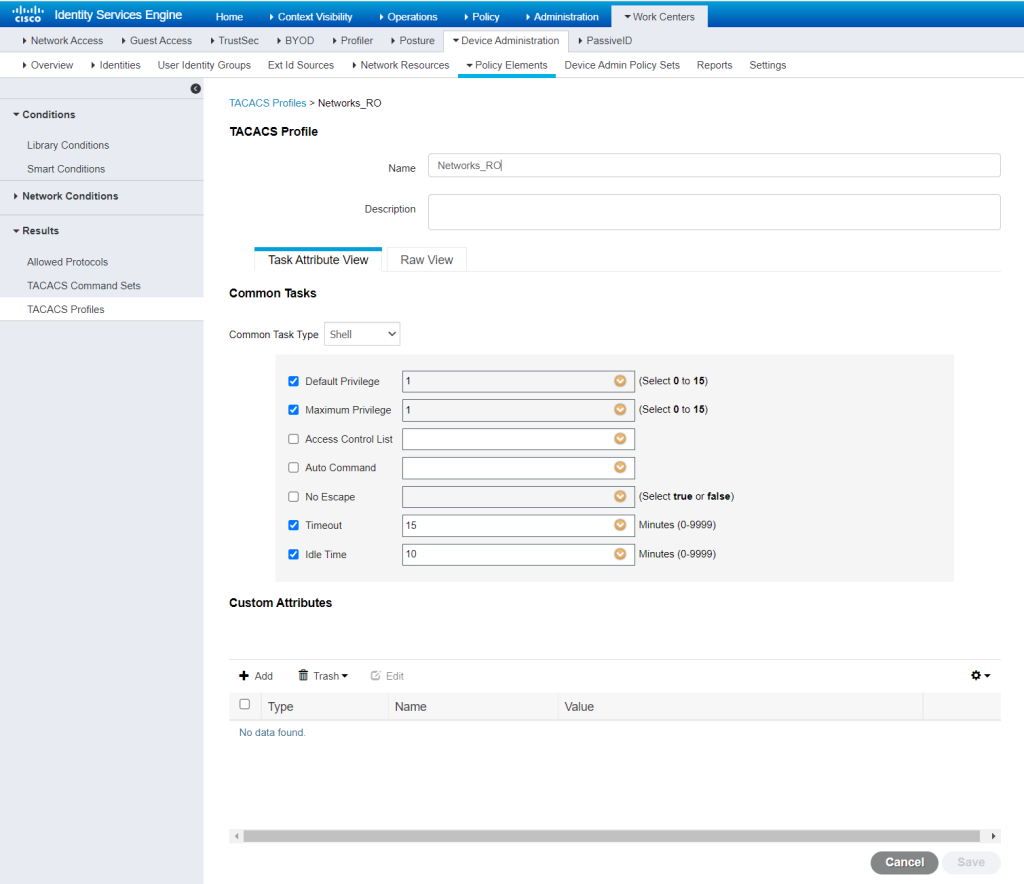Open the Reports page
1024x884 pixels.
coord(714,65)
